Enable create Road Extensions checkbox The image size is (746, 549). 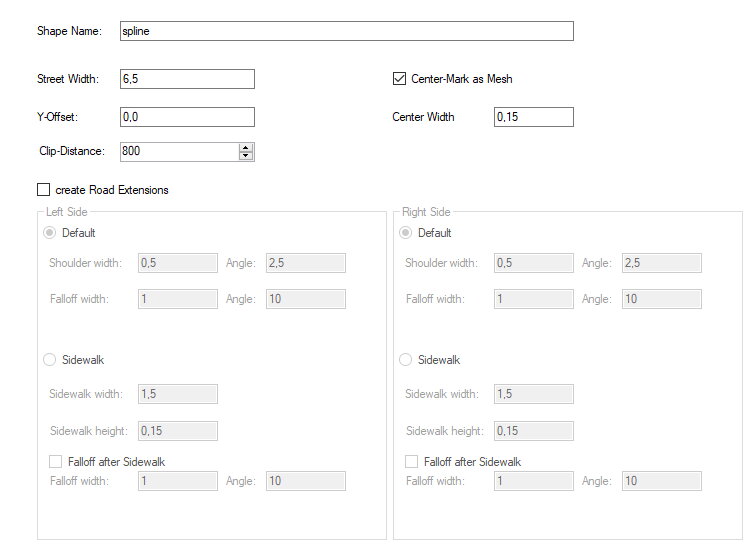pos(43,190)
